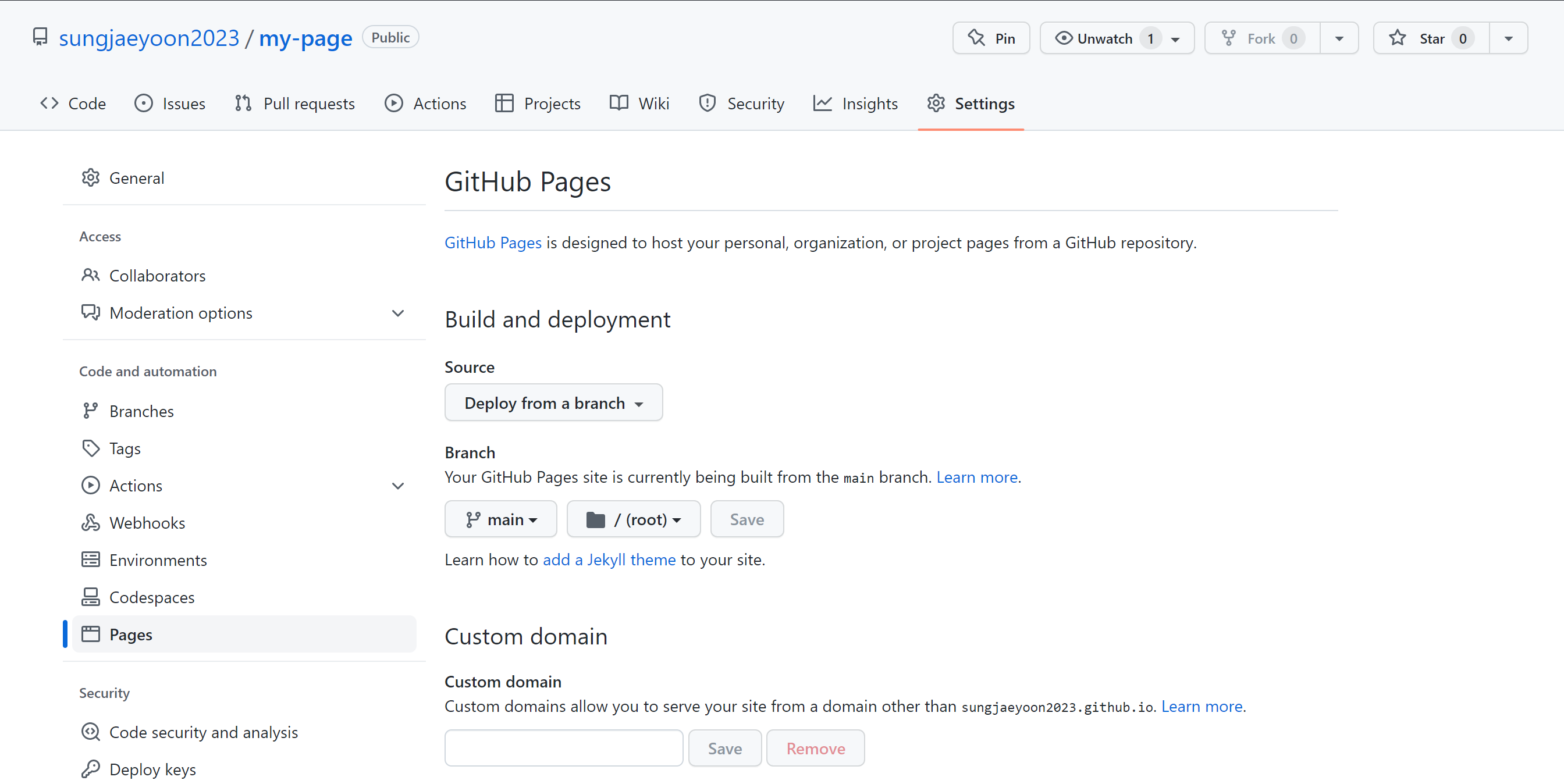Save the custom domain
This screenshot has height=784, width=1564.
coord(725,748)
